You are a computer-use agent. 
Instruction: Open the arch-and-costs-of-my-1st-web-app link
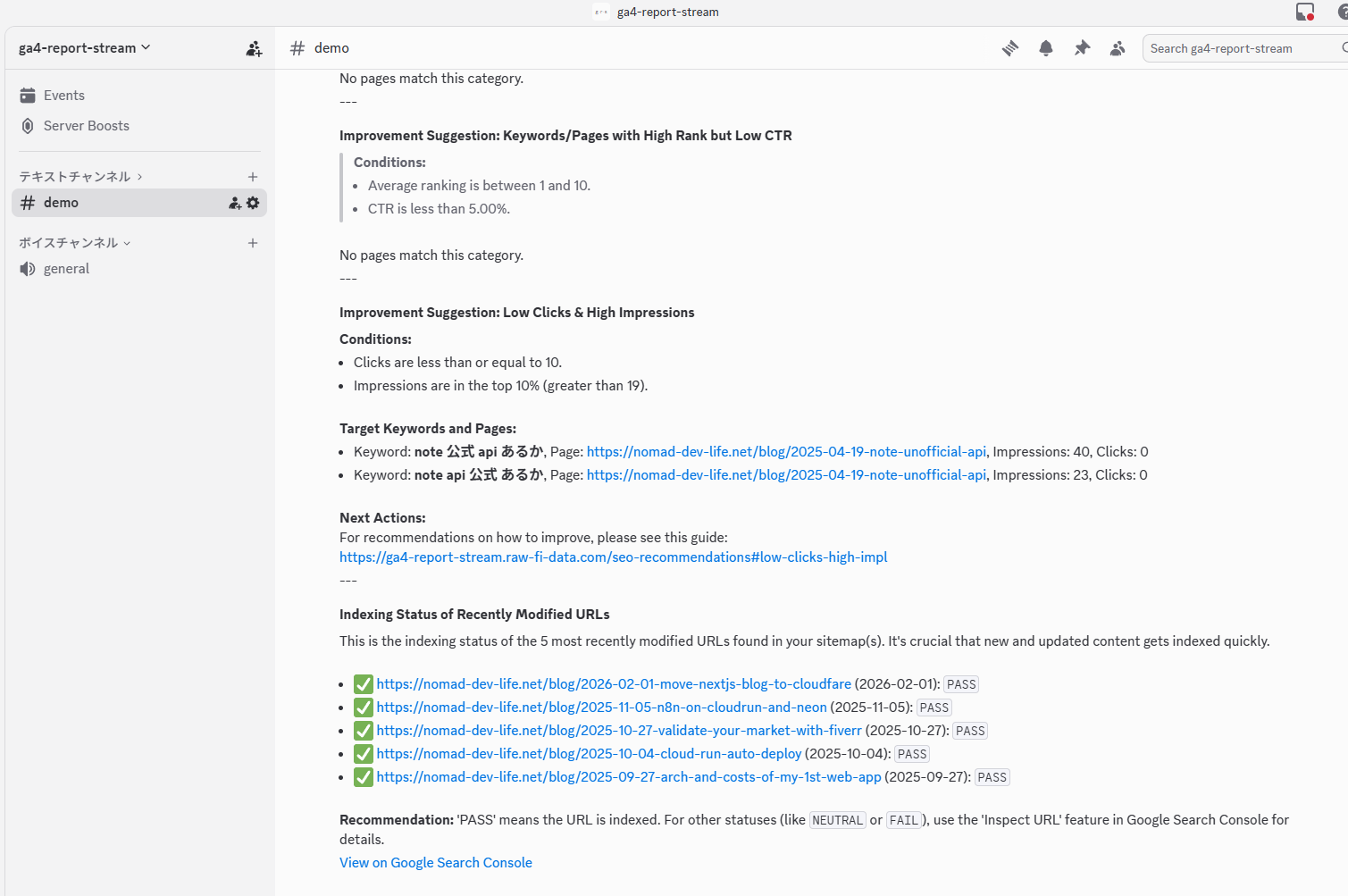(x=629, y=777)
